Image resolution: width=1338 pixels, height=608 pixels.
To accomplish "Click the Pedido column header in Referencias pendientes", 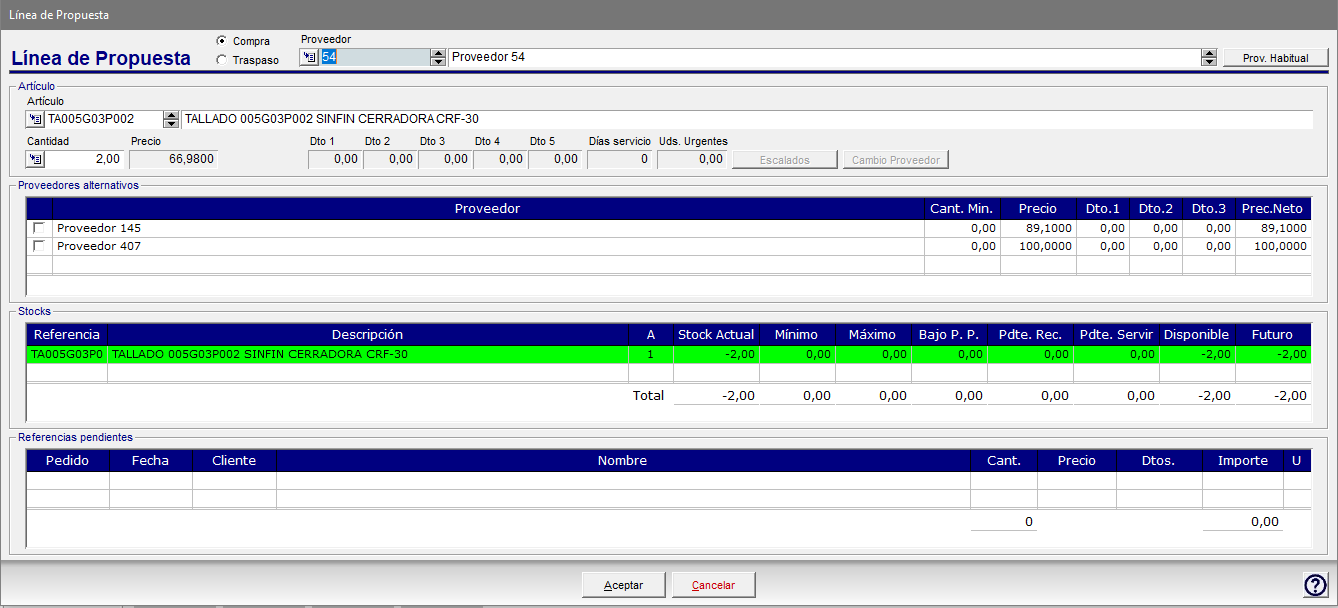I will coord(68,461).
